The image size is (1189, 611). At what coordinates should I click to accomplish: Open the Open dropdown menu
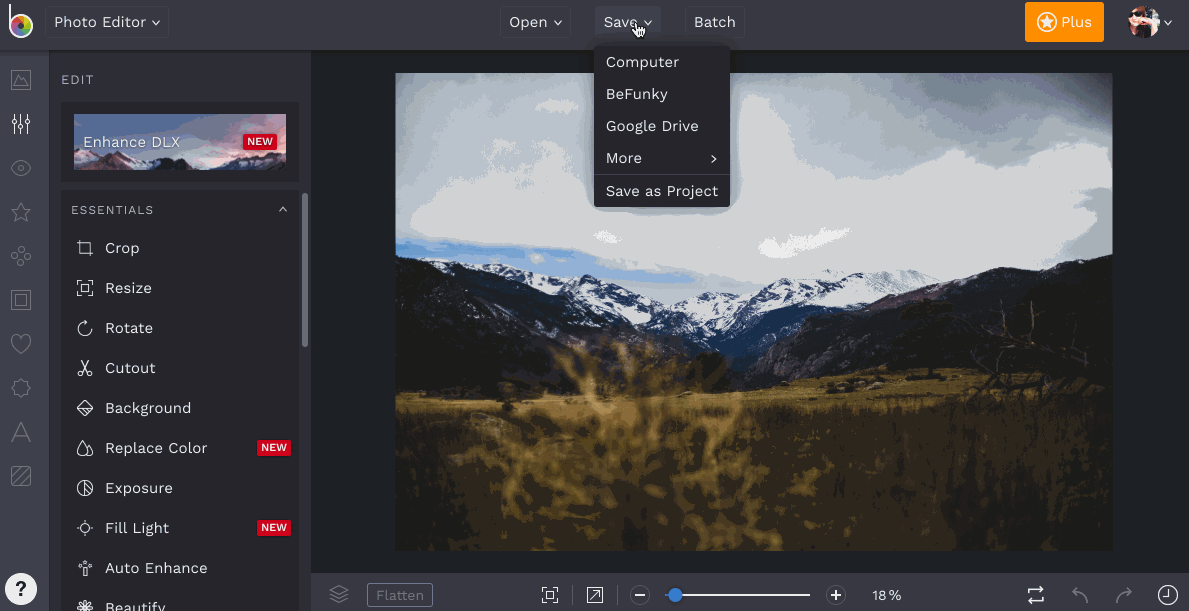(535, 22)
